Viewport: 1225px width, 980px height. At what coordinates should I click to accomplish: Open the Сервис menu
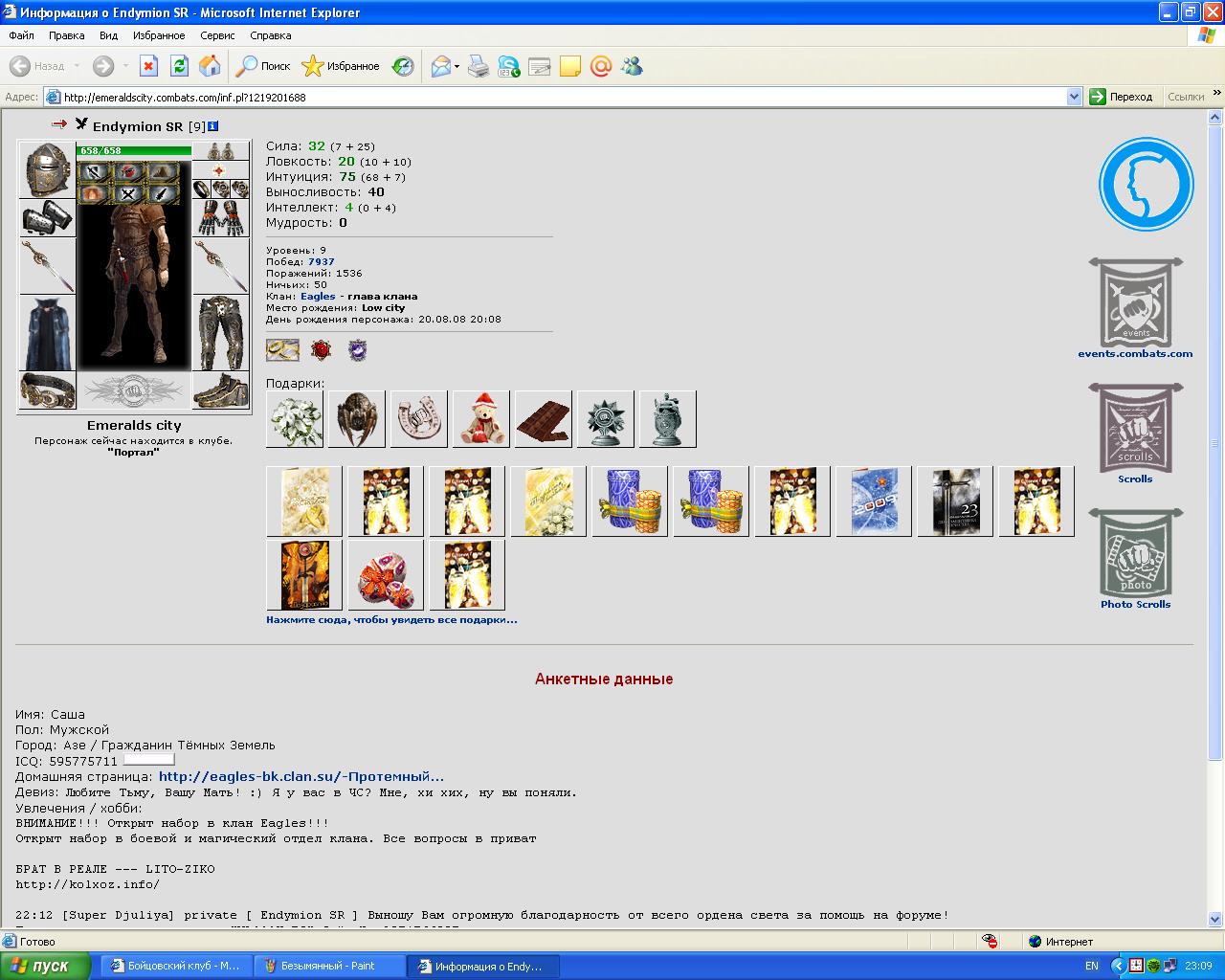[x=217, y=35]
